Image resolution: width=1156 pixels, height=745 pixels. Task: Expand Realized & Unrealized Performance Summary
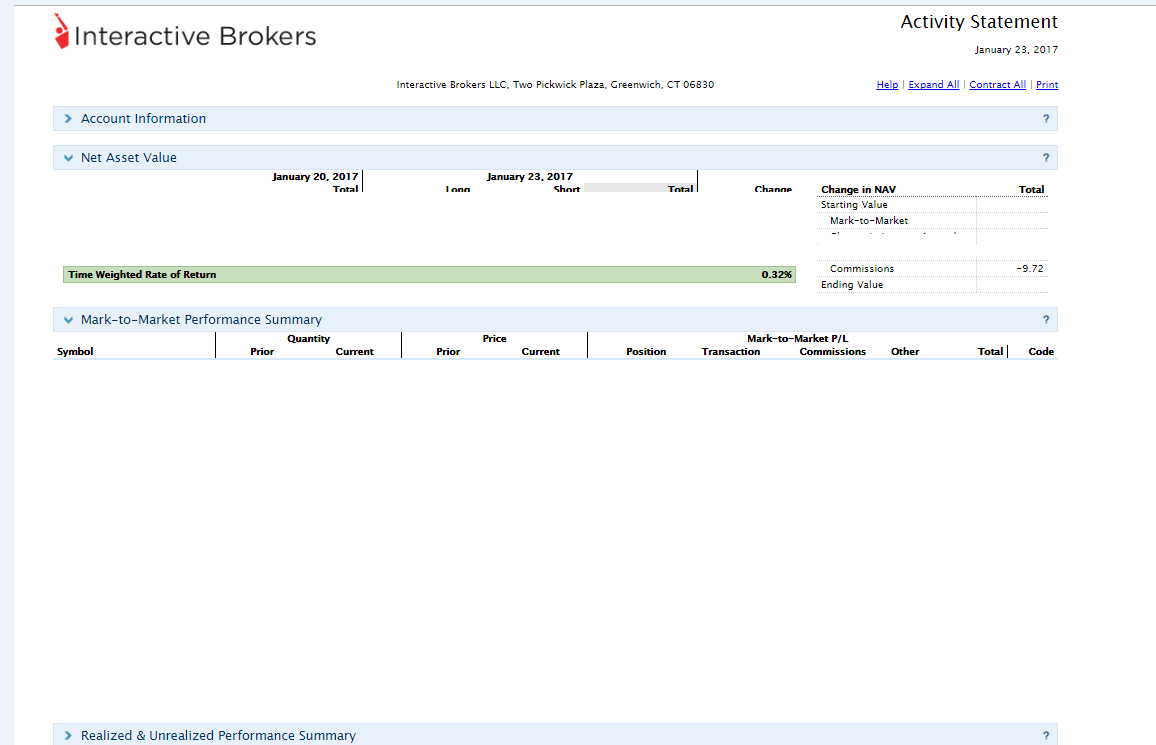pos(69,735)
